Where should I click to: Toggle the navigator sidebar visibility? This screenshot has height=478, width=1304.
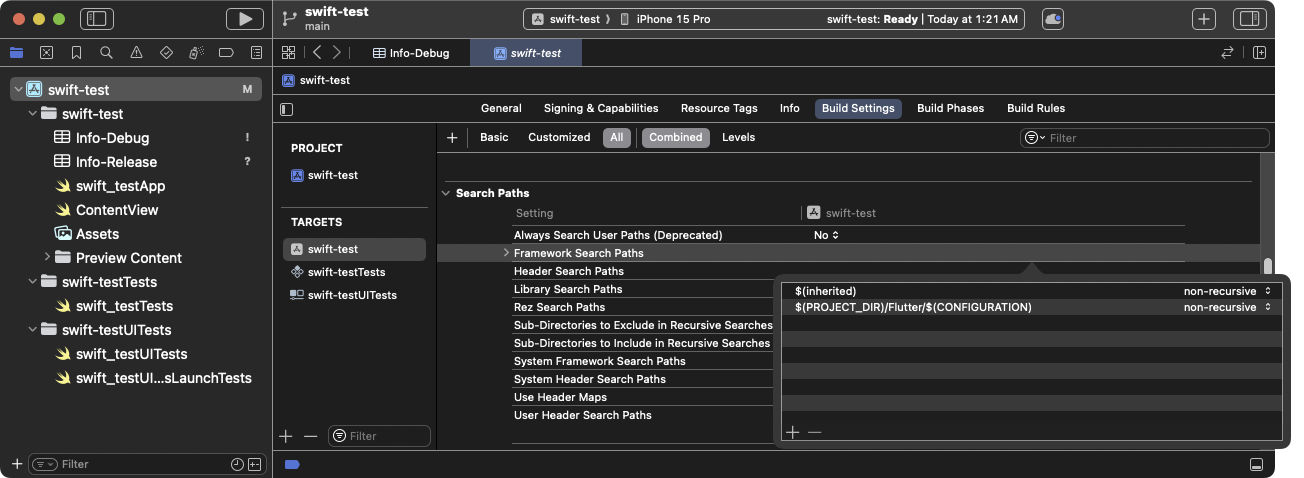click(x=97, y=18)
